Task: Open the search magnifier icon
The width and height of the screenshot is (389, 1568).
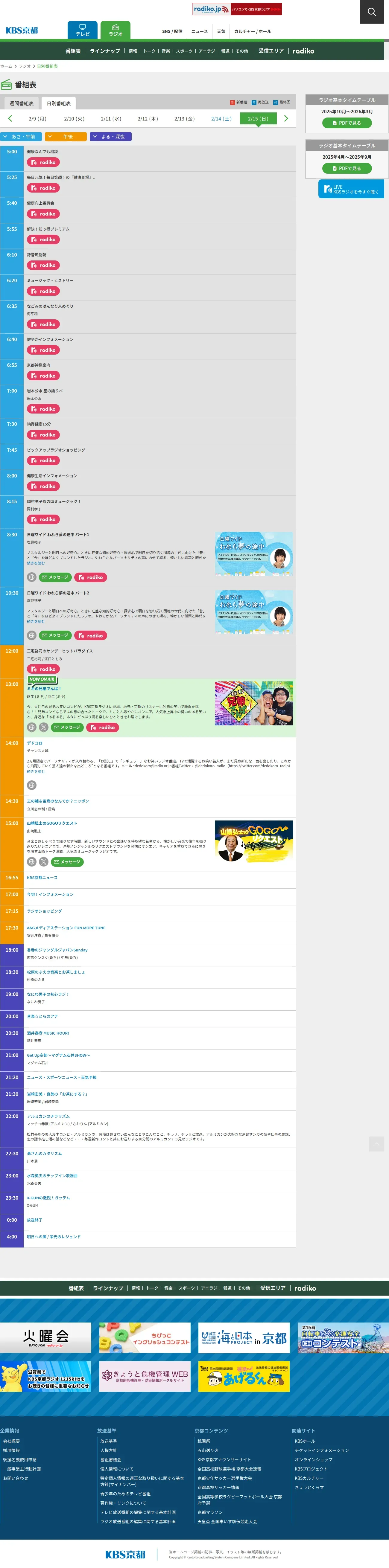Action: click(x=371, y=12)
